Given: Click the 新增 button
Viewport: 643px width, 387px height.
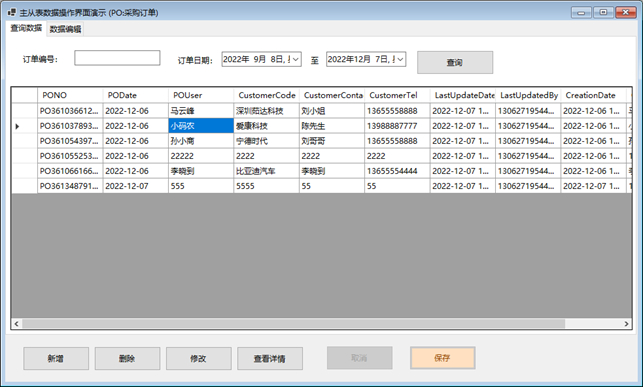Looking at the screenshot, I should click(56, 358).
